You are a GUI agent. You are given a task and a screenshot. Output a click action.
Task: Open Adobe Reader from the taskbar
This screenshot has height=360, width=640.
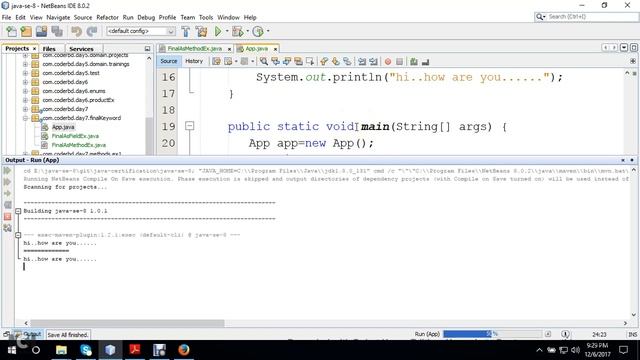135,350
